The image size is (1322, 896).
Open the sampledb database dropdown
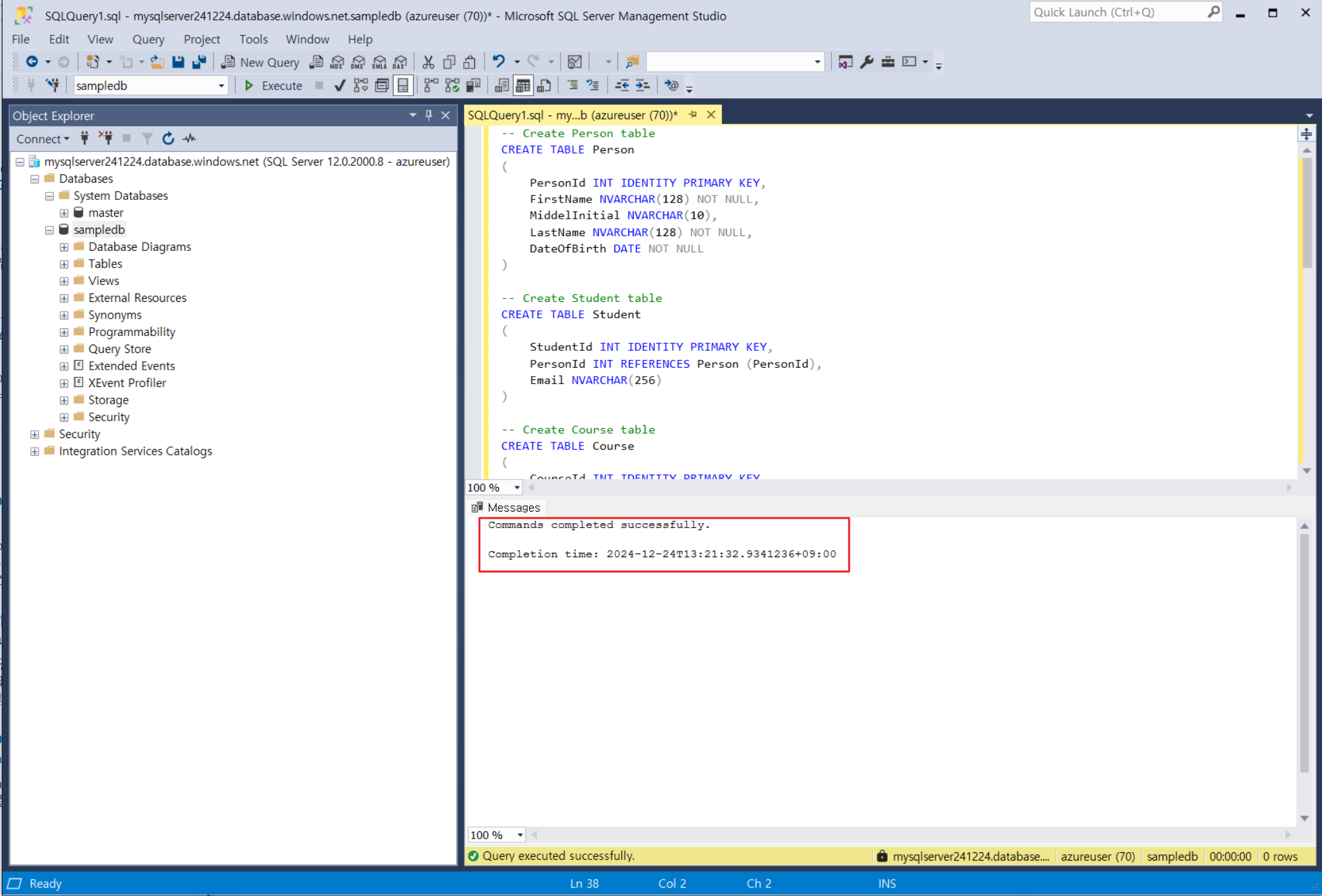click(221, 85)
